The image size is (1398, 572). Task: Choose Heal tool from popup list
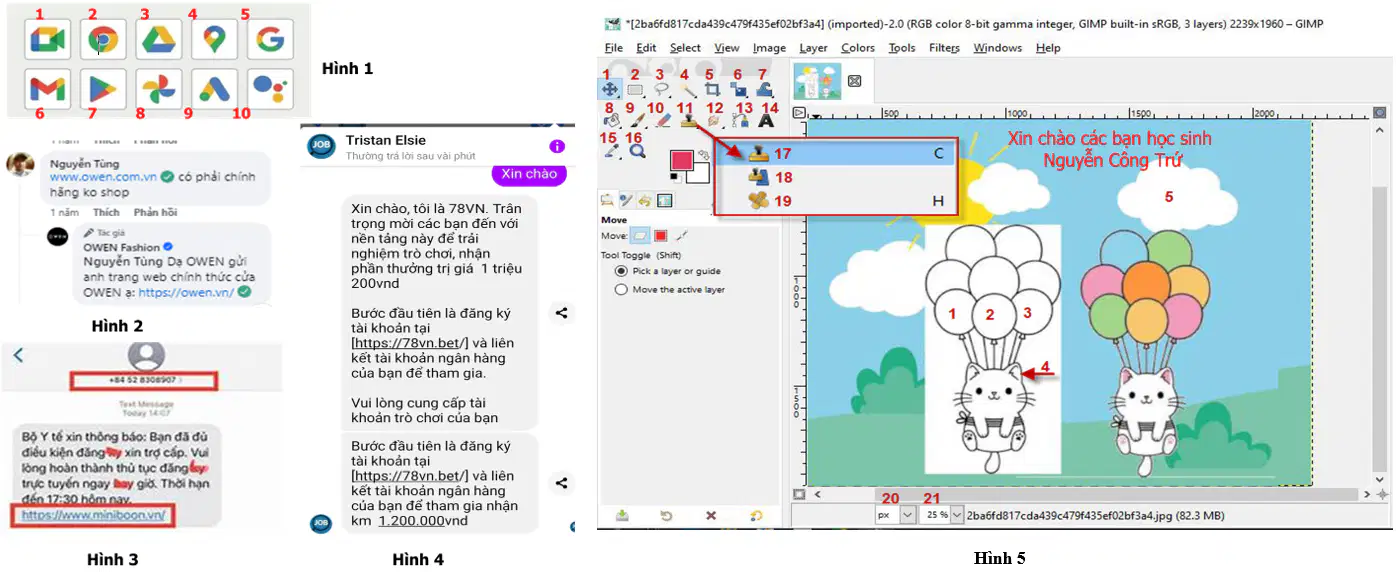pos(835,200)
